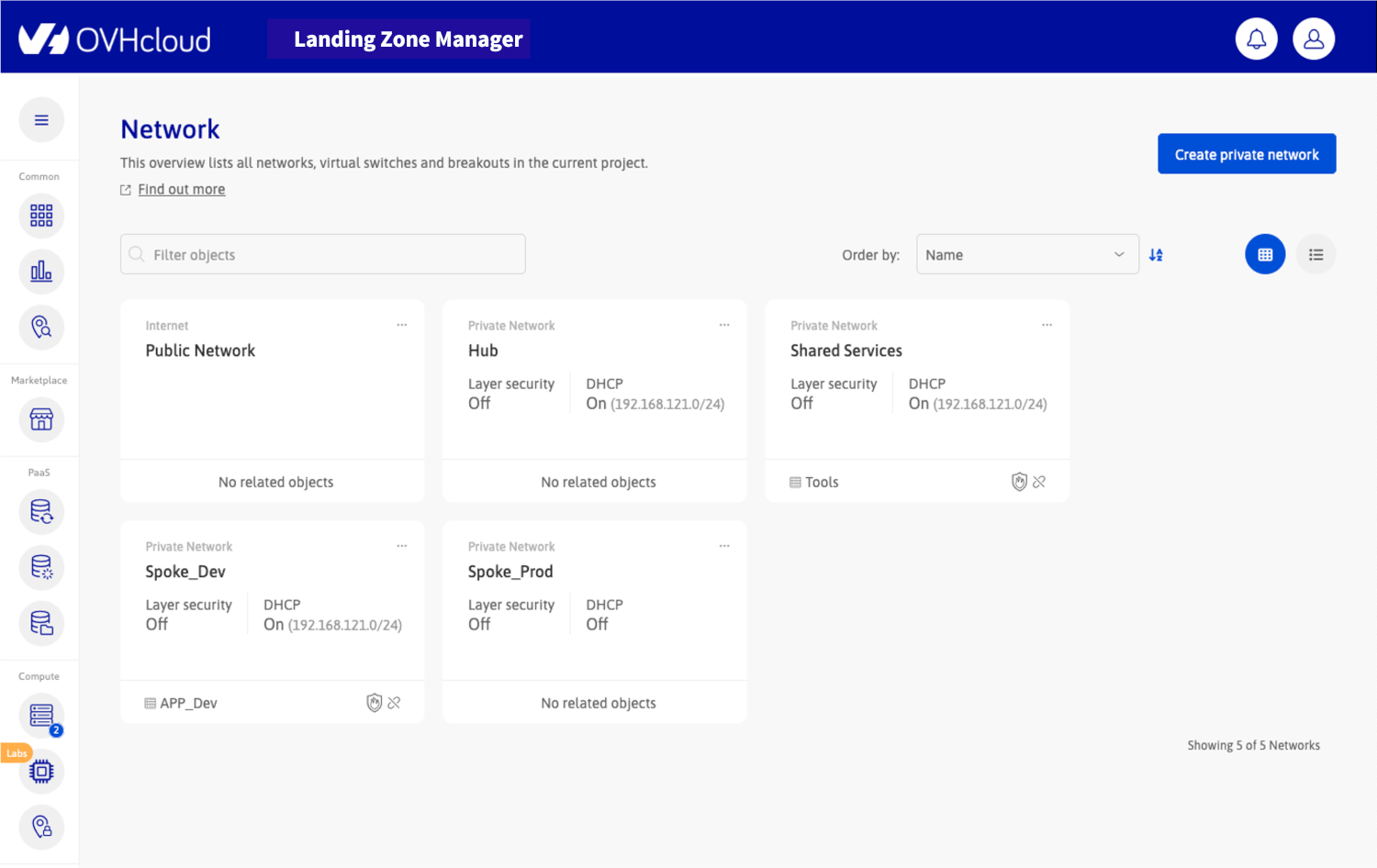1377x868 pixels.
Task: Follow the Find out more link
Action: pyautogui.click(x=181, y=189)
